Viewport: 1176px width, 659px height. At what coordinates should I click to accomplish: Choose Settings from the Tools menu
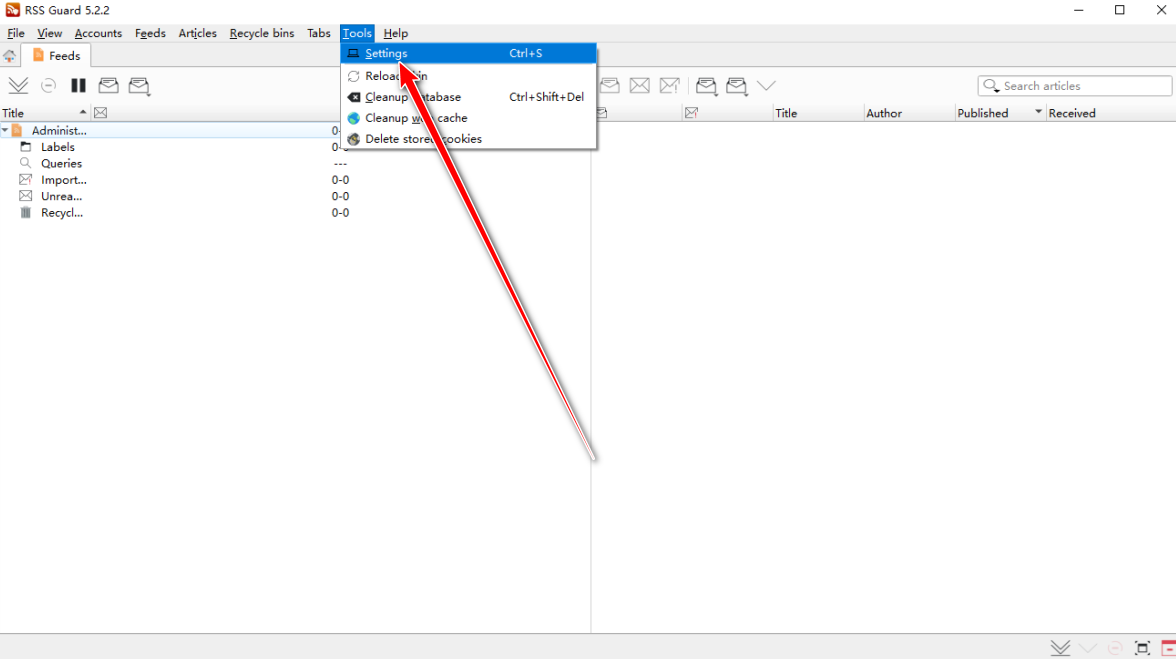click(469, 53)
